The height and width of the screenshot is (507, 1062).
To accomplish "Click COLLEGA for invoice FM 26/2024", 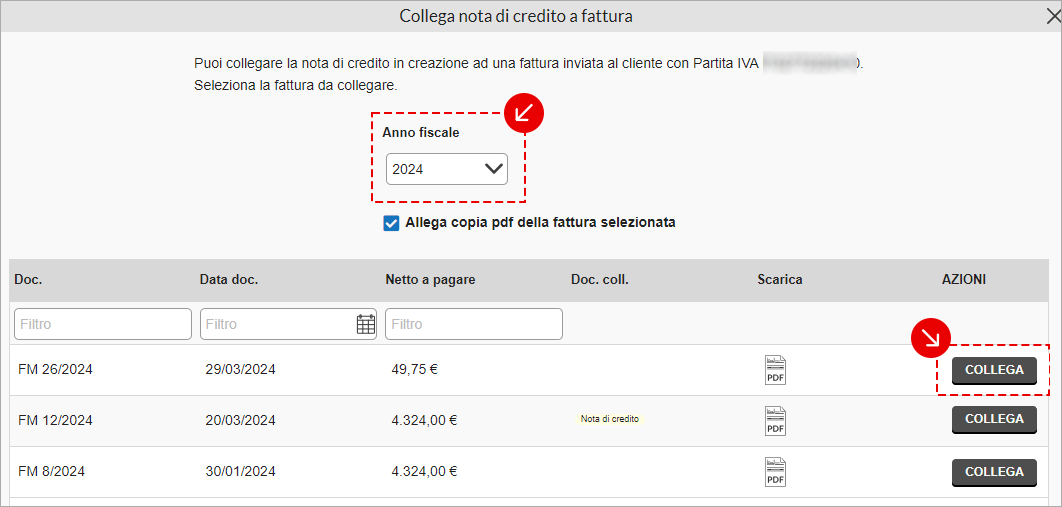I will [994, 370].
